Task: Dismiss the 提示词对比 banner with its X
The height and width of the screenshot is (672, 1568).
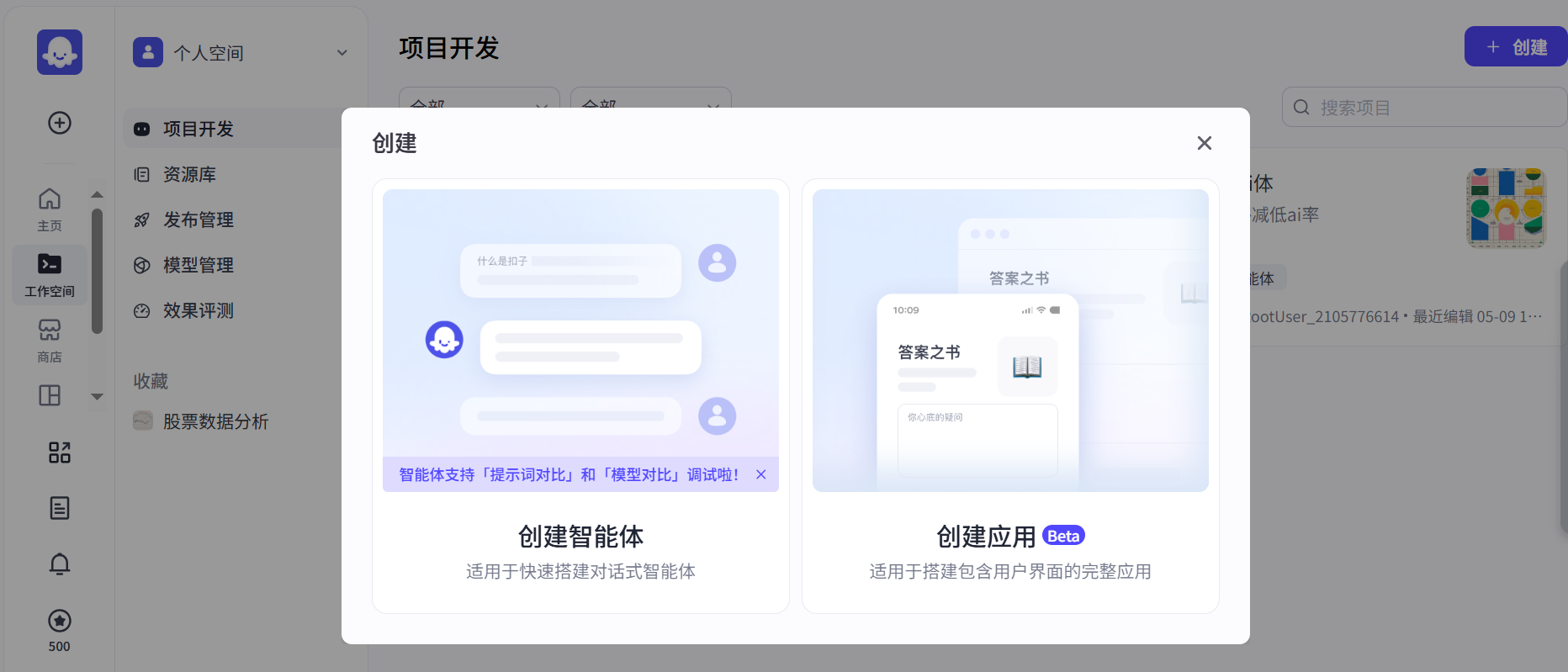Action: click(761, 474)
